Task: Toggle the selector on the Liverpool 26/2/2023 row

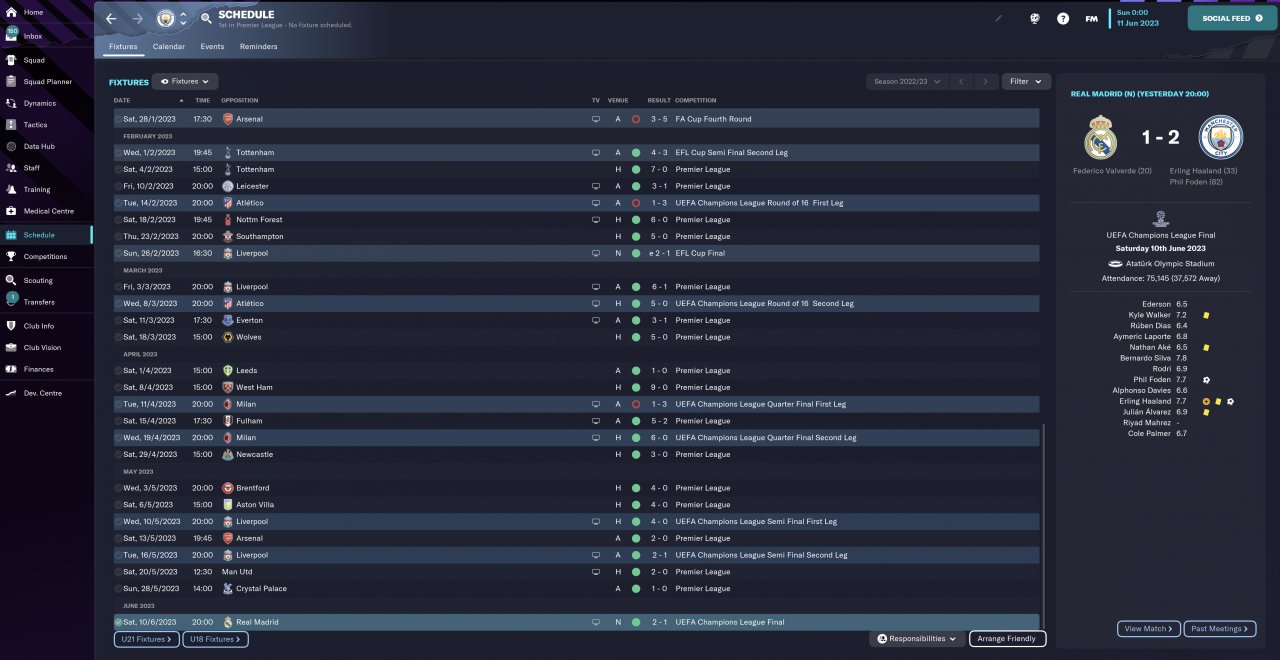Action: [118, 253]
